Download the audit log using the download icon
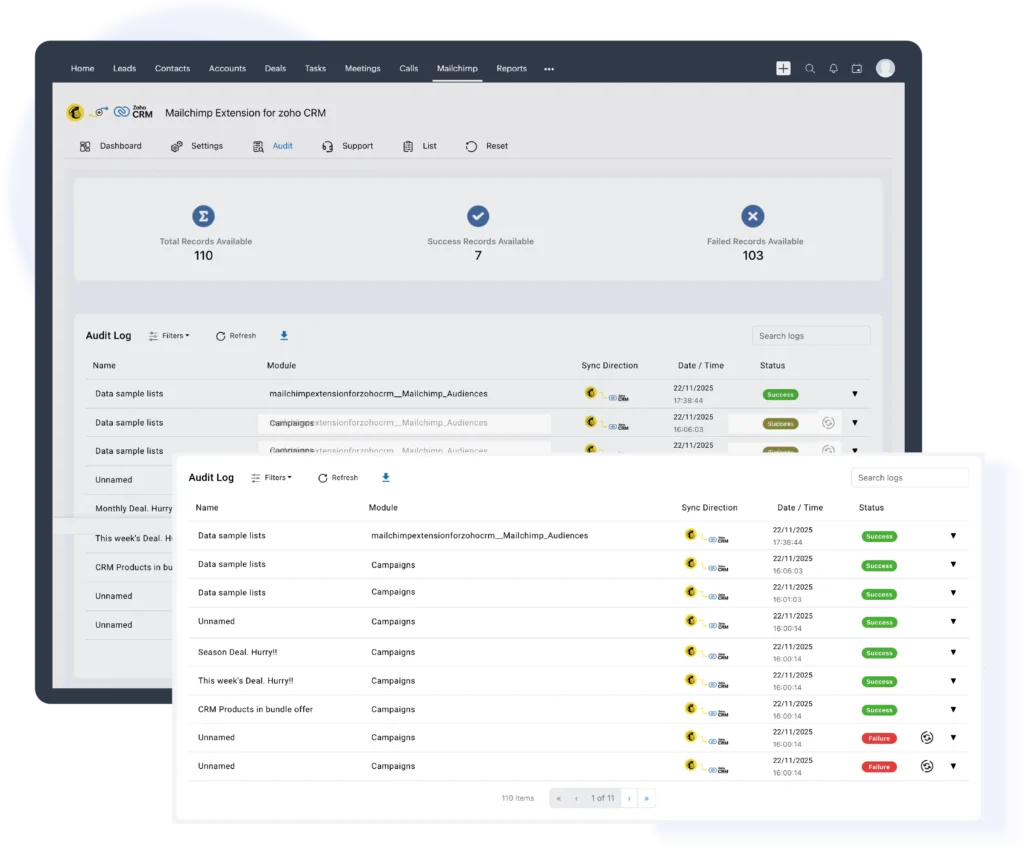The height and width of the screenshot is (866, 1024). (x=385, y=477)
